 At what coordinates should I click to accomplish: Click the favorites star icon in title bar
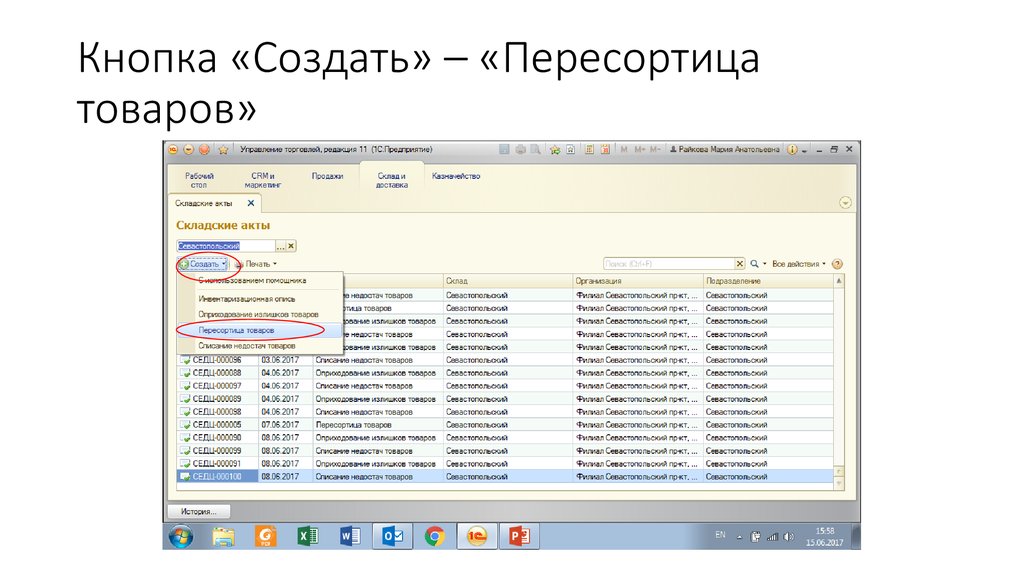pyautogui.click(x=223, y=150)
